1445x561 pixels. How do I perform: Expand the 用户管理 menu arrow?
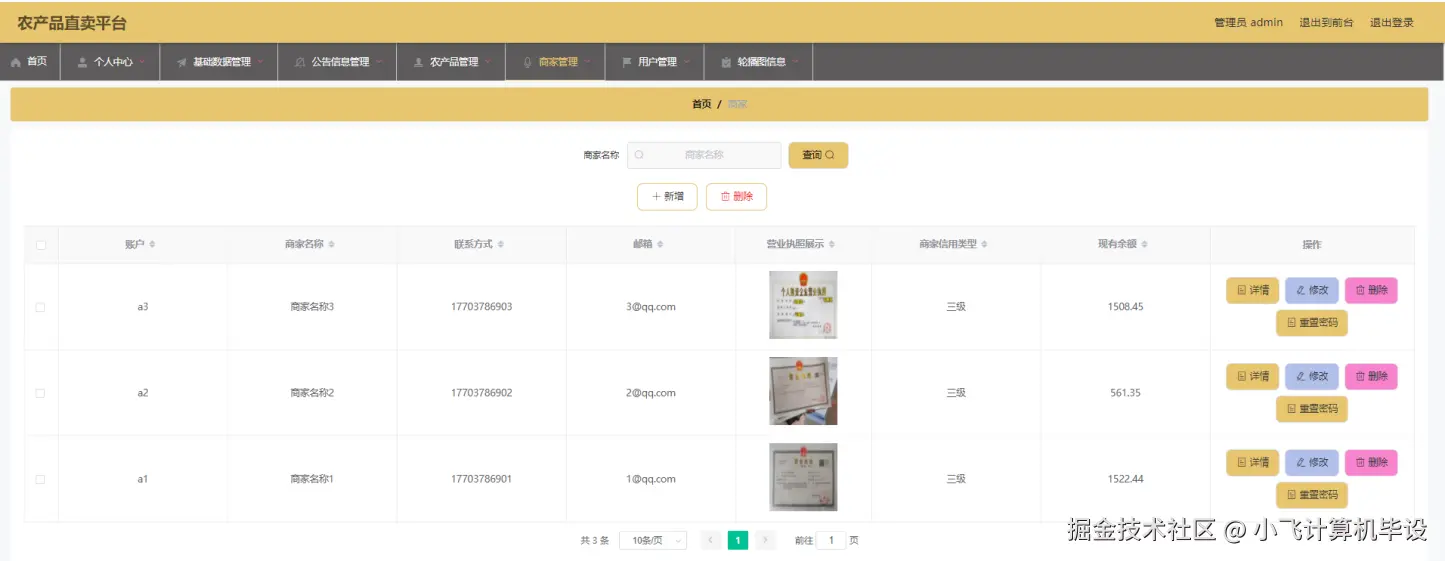click(x=686, y=62)
